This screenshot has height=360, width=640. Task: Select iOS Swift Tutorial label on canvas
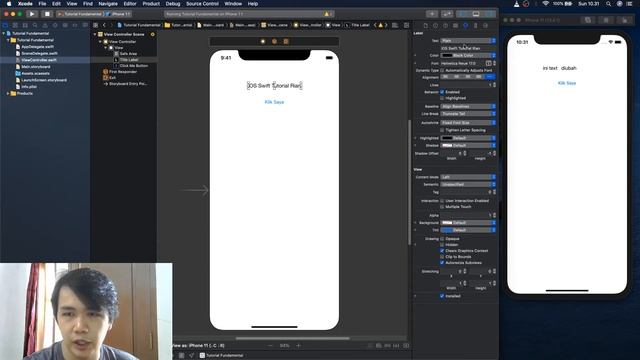point(274,86)
